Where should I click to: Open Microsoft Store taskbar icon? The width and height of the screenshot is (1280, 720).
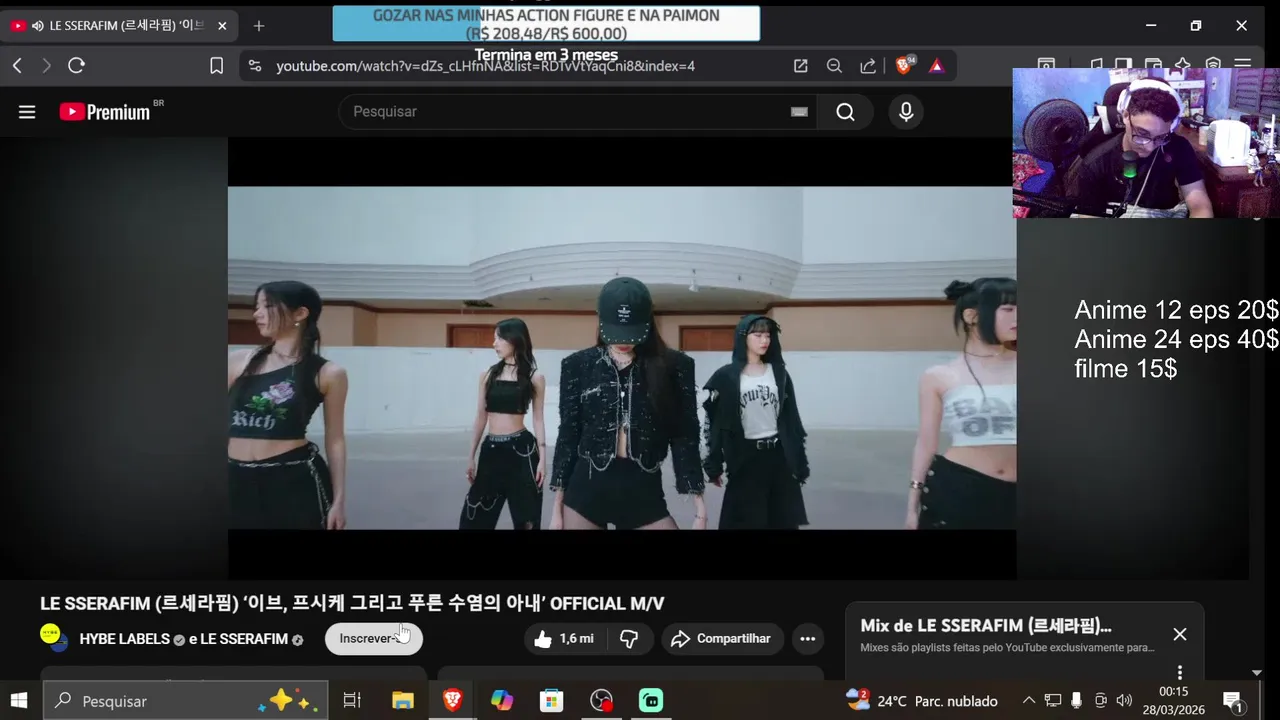(x=552, y=701)
